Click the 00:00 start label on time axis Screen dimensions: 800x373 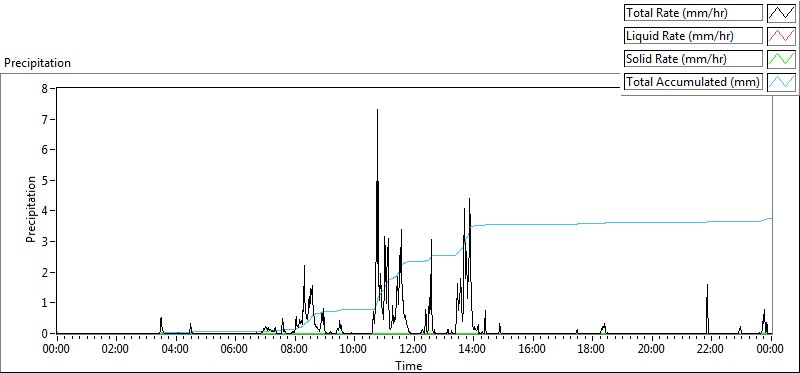(x=57, y=350)
